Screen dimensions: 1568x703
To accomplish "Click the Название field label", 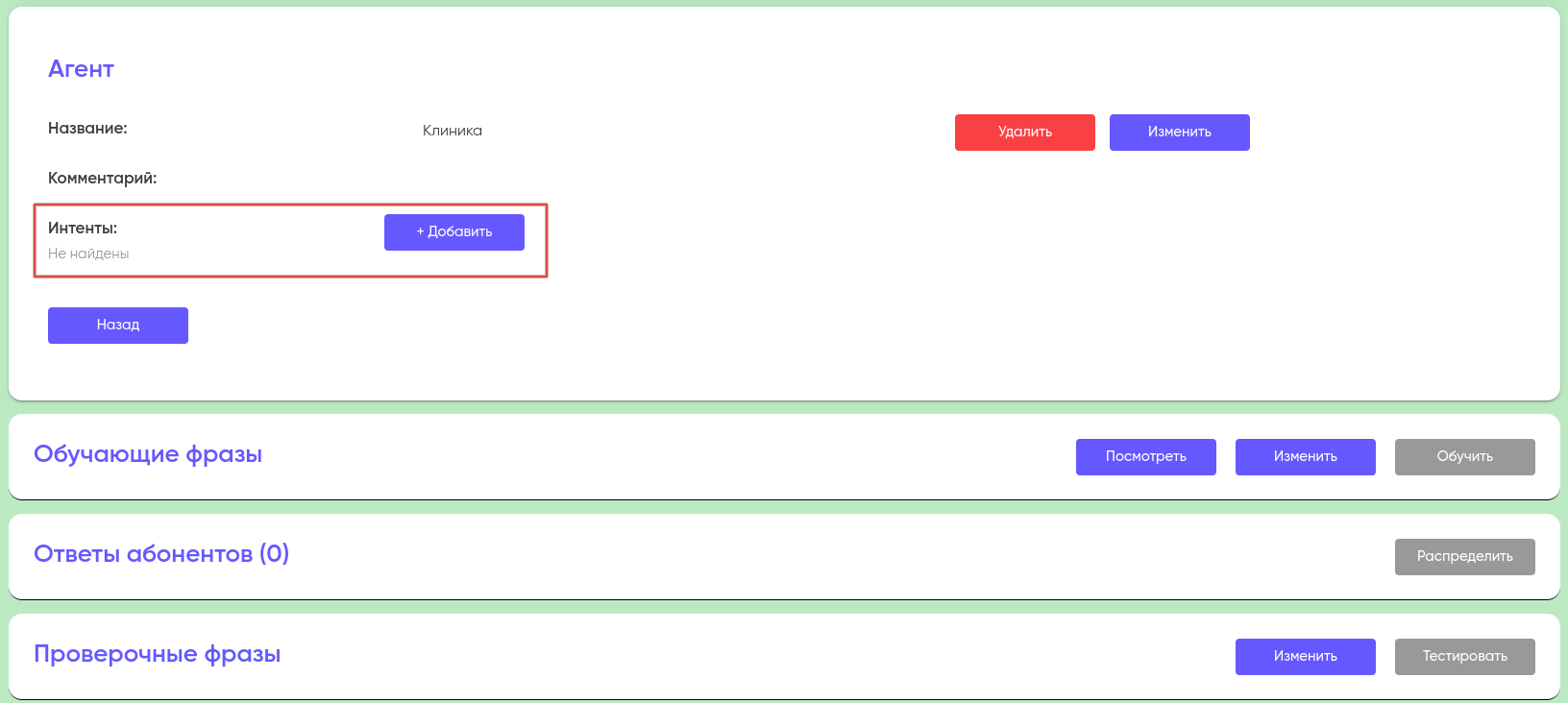I will [x=87, y=129].
